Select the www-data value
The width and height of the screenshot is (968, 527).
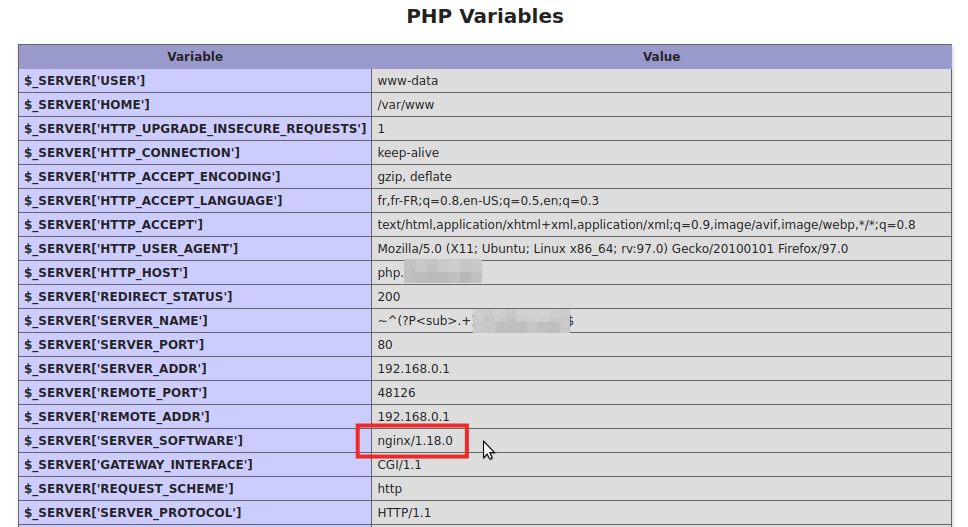coord(407,81)
